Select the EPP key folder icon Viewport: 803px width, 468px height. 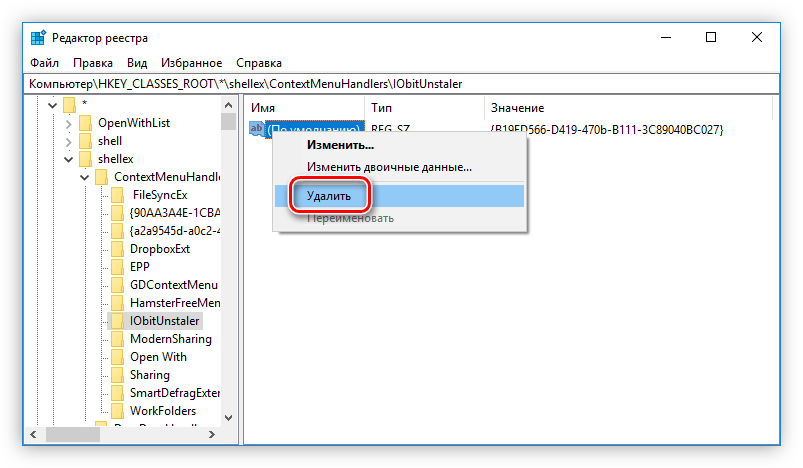(117, 267)
